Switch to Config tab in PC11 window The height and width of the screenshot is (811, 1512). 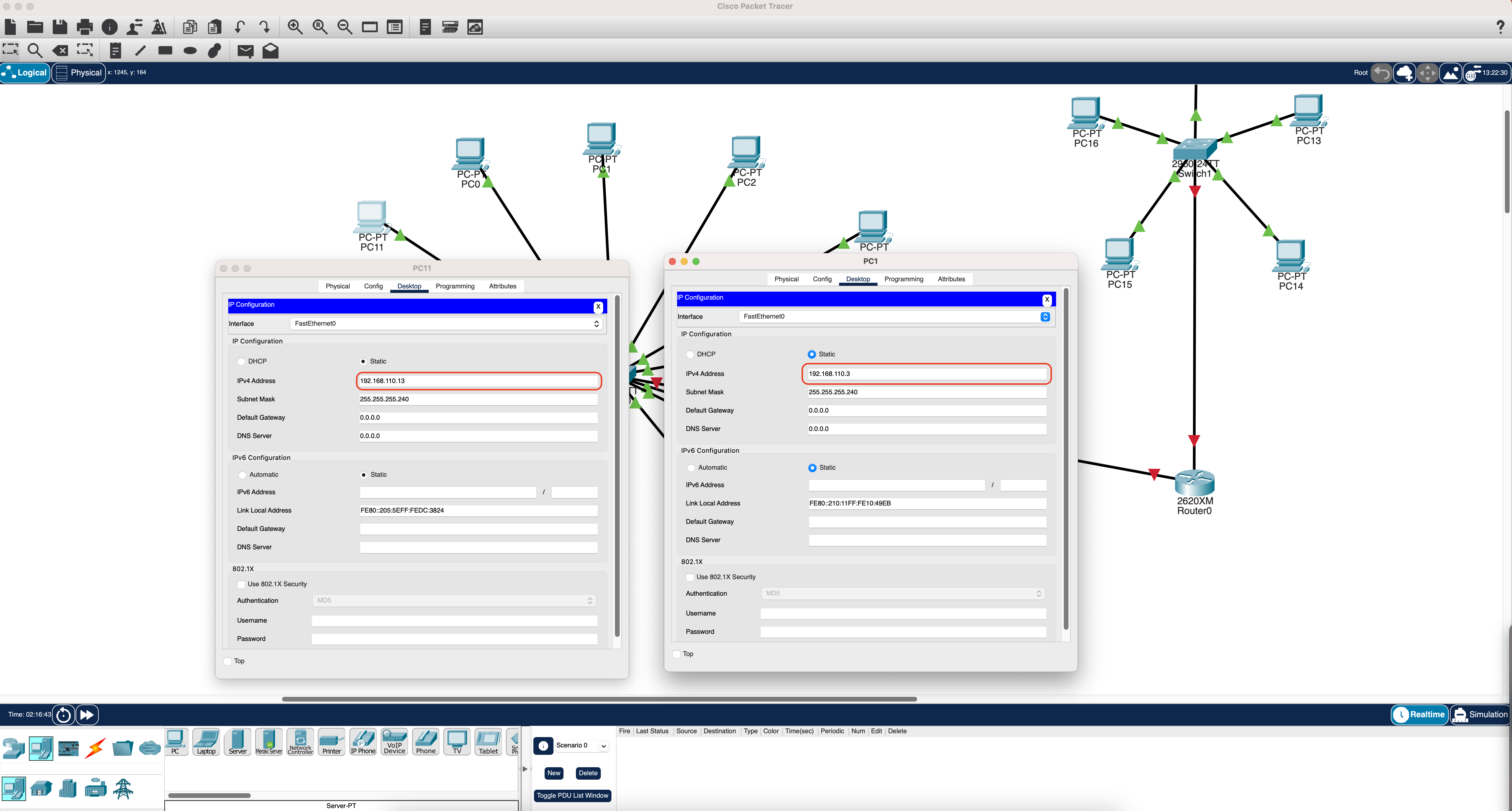pos(373,286)
